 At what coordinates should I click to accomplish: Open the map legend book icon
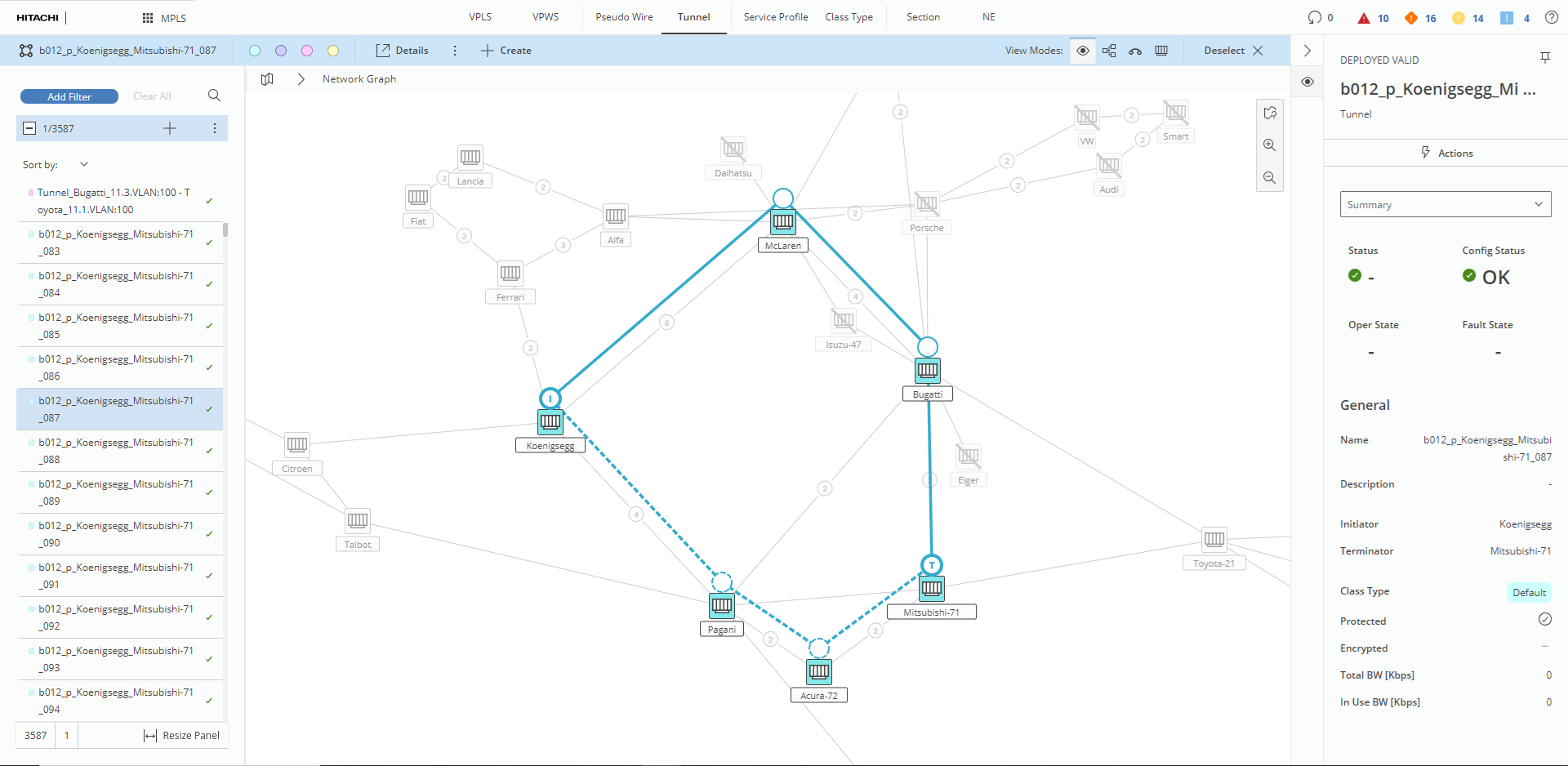point(267,79)
